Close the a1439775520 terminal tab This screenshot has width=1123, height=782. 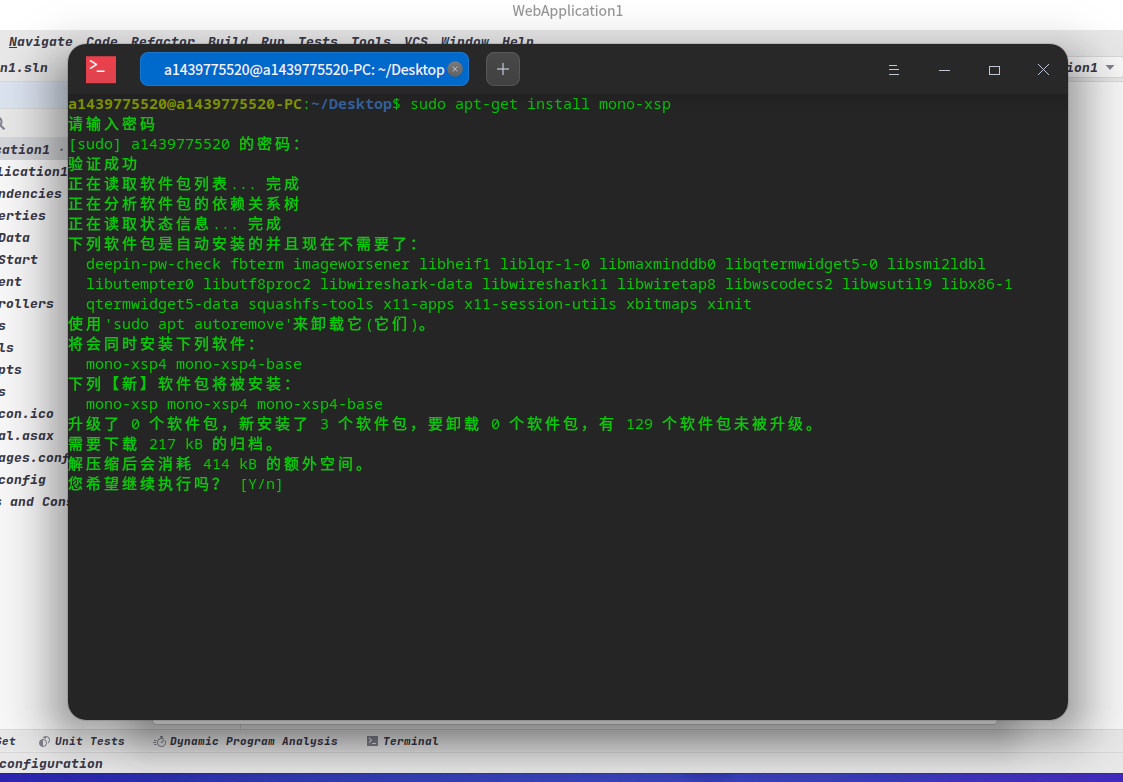coord(456,69)
